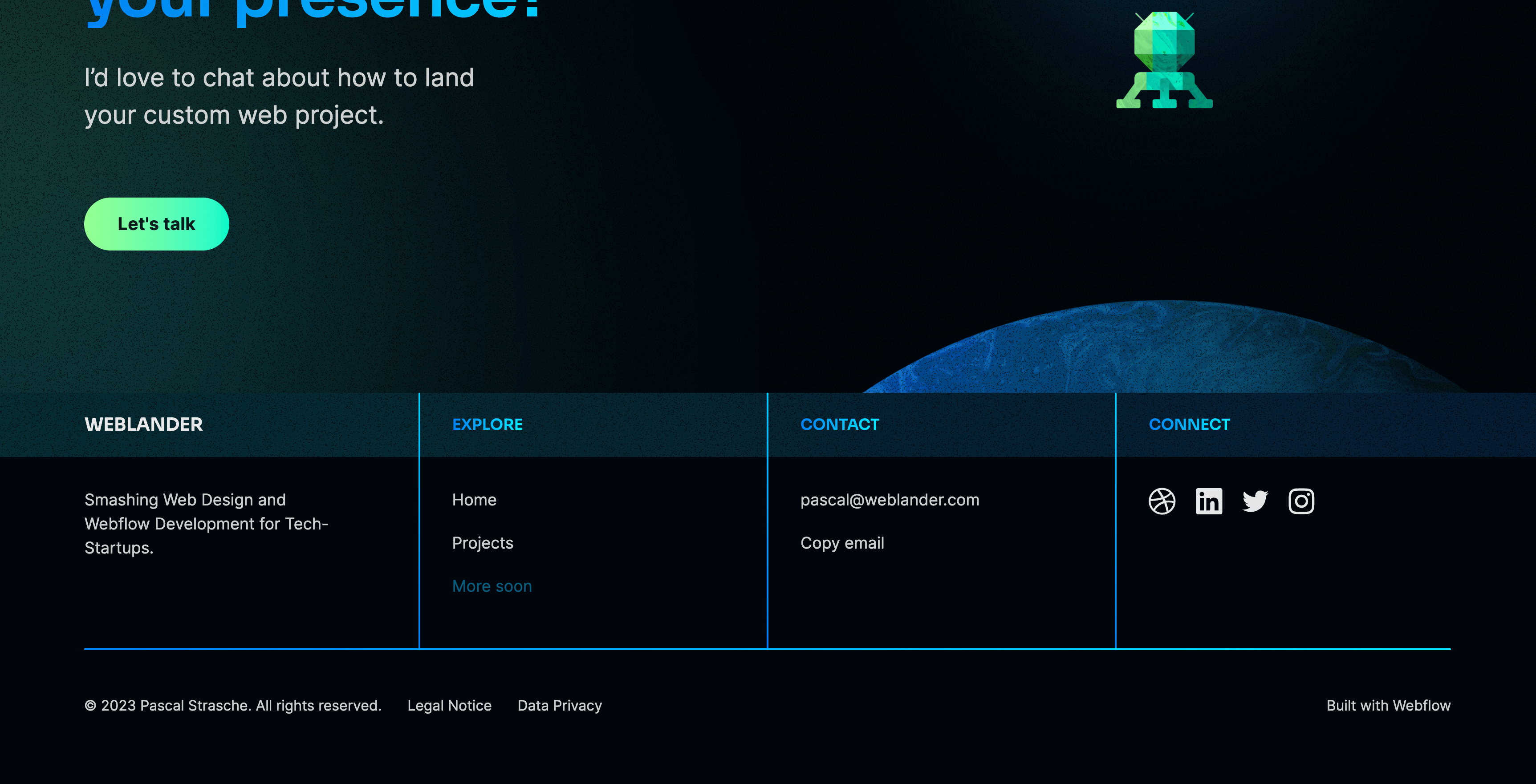Click the copyright Pascal Strasche text
Screen dimensions: 1536x784
click(x=232, y=705)
